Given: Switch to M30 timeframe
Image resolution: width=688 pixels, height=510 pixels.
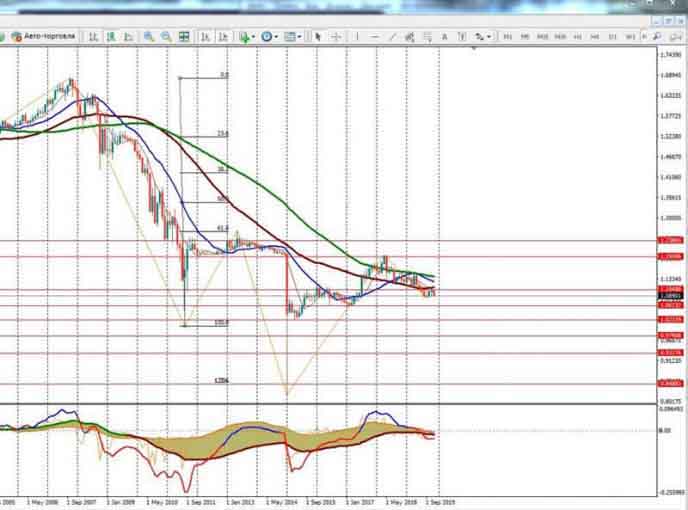Looking at the screenshot, I should [560, 37].
